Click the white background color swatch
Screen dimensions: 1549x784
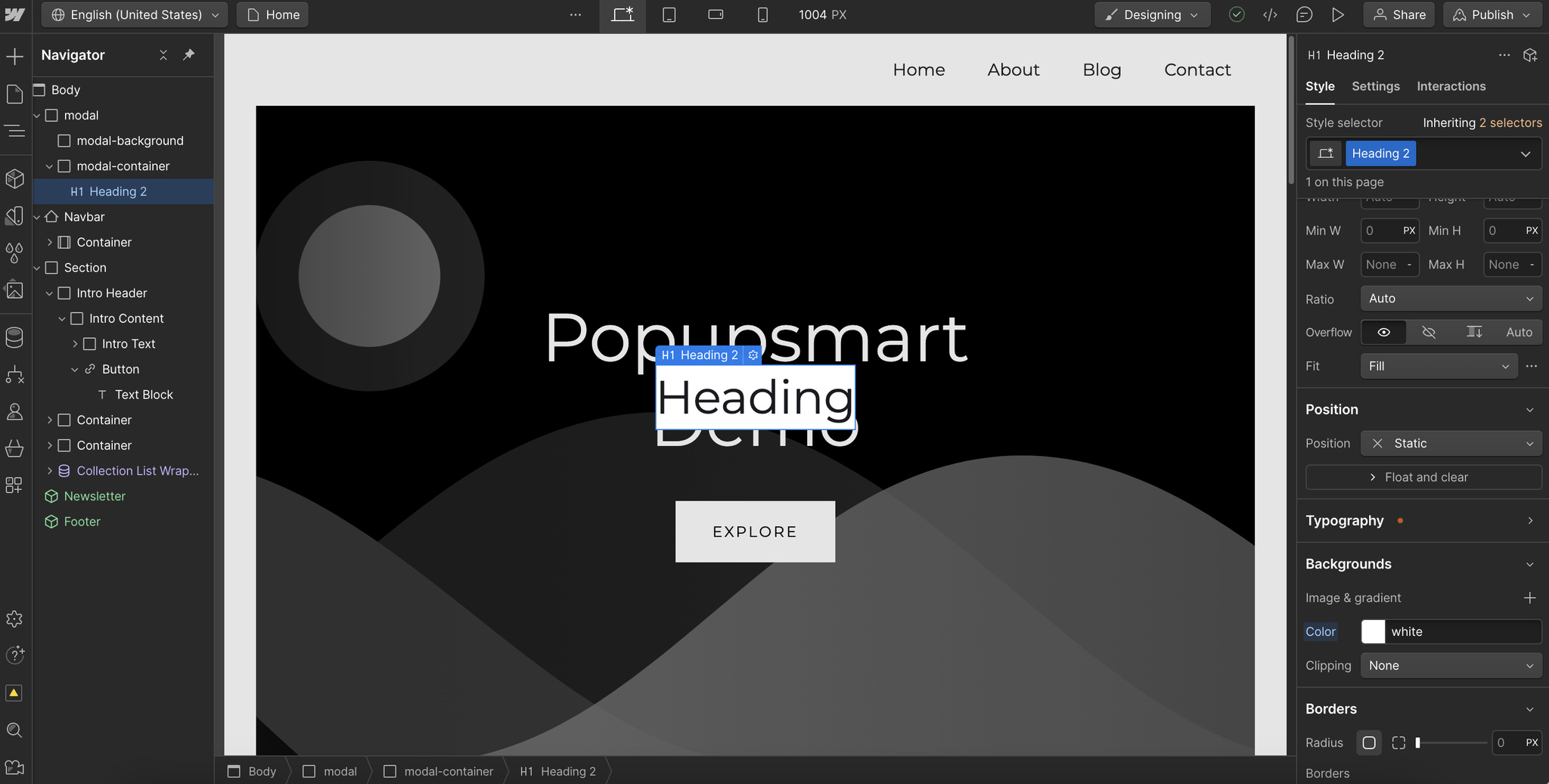point(1373,632)
